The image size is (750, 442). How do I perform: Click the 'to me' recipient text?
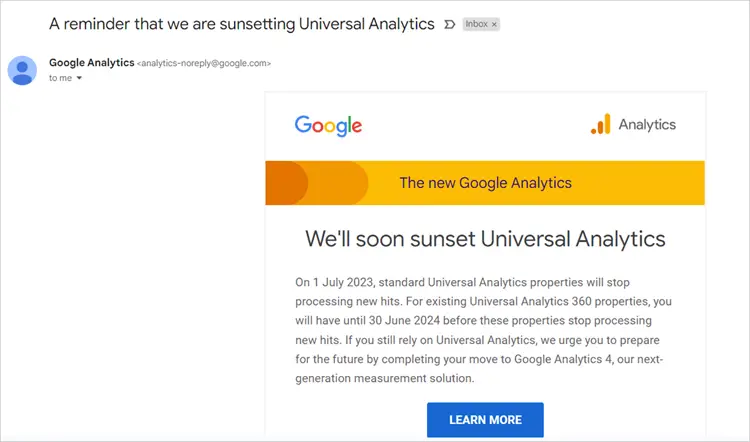pyautogui.click(x=60, y=78)
